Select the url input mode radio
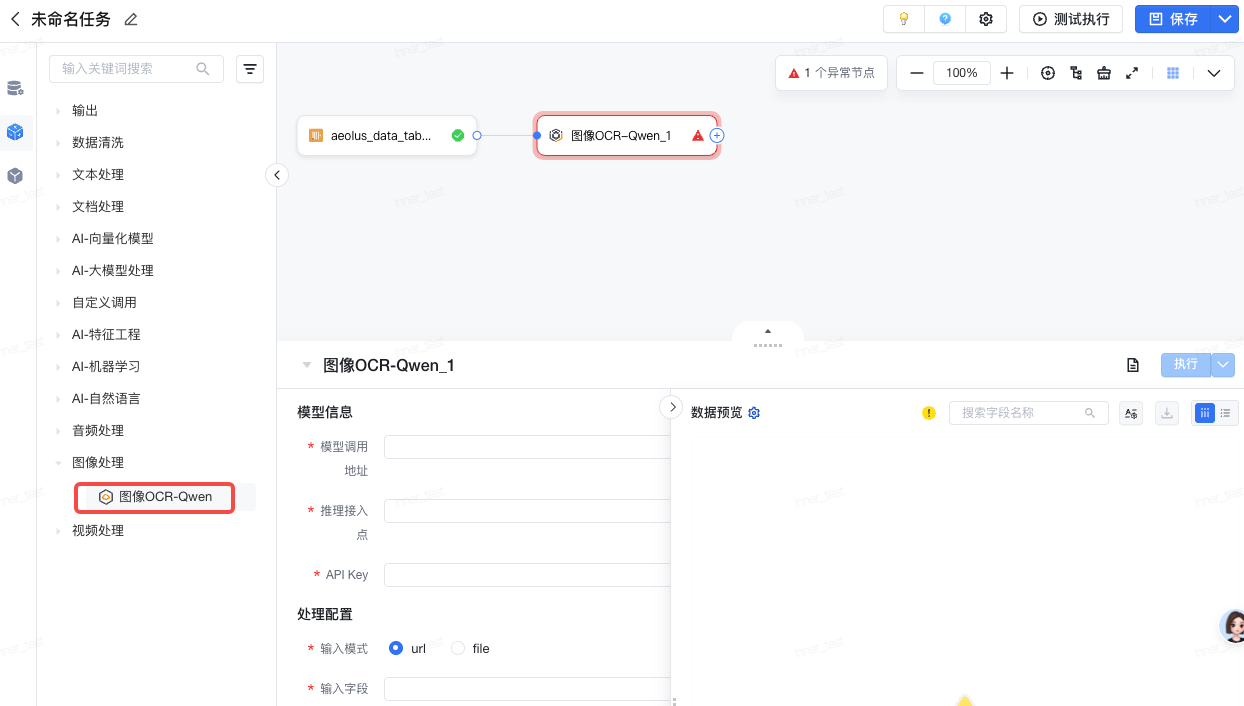 tap(396, 649)
